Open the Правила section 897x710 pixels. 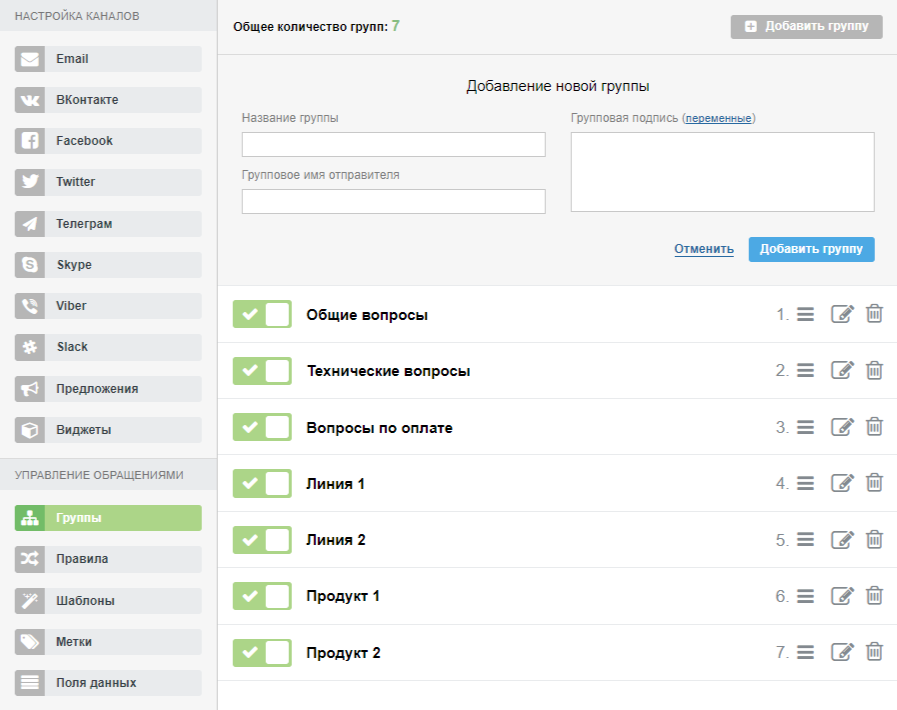point(108,559)
